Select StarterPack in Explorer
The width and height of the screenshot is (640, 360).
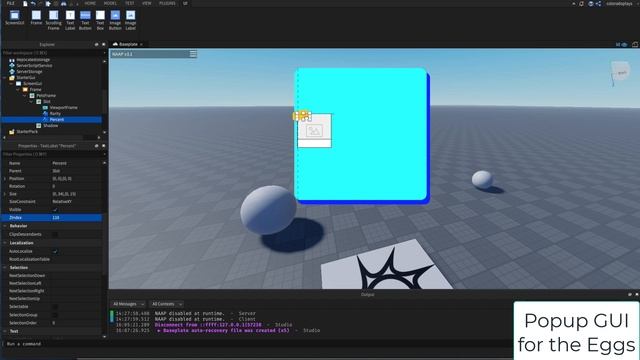tap(27, 132)
